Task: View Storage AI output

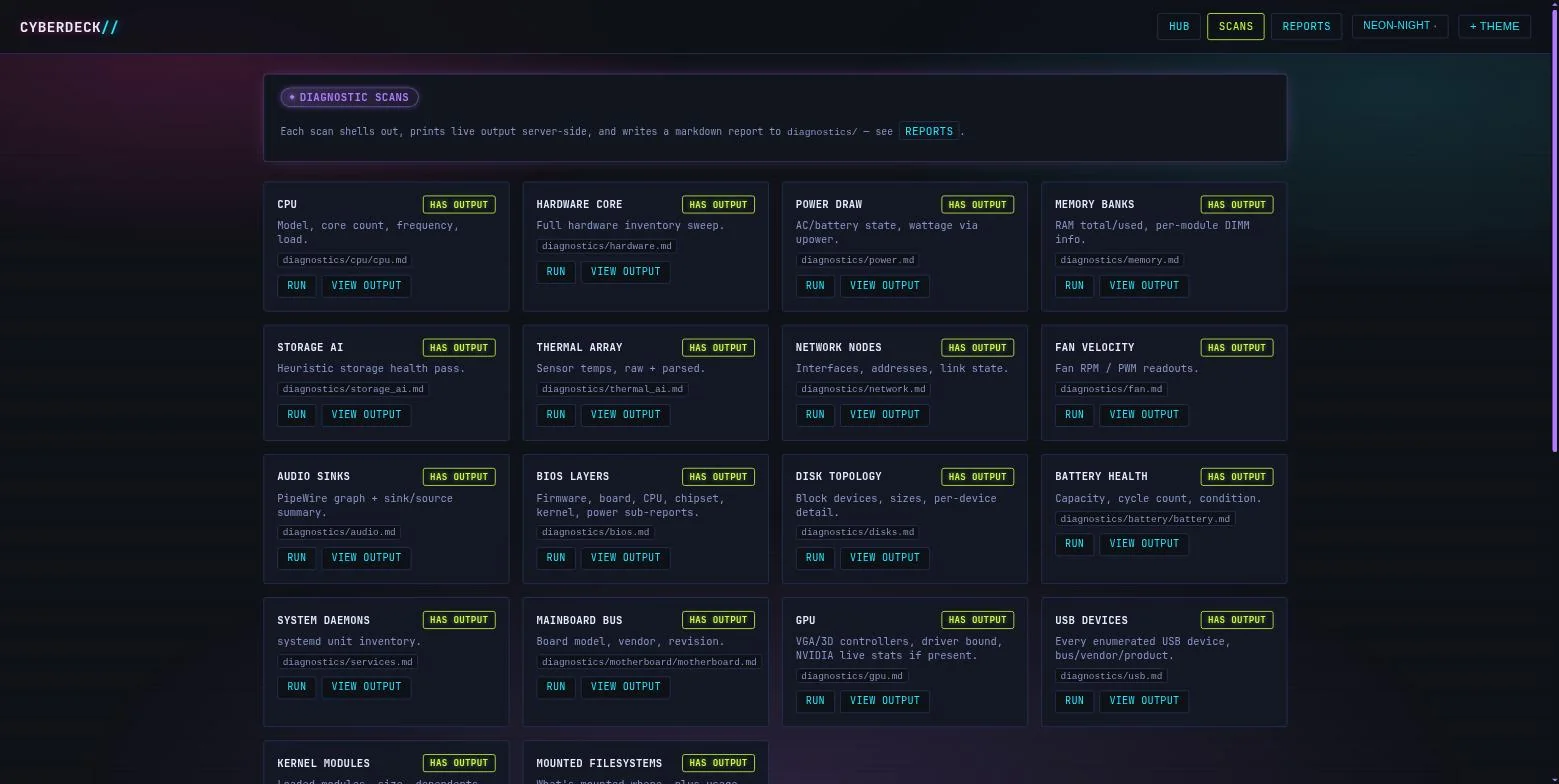Action: tap(366, 414)
